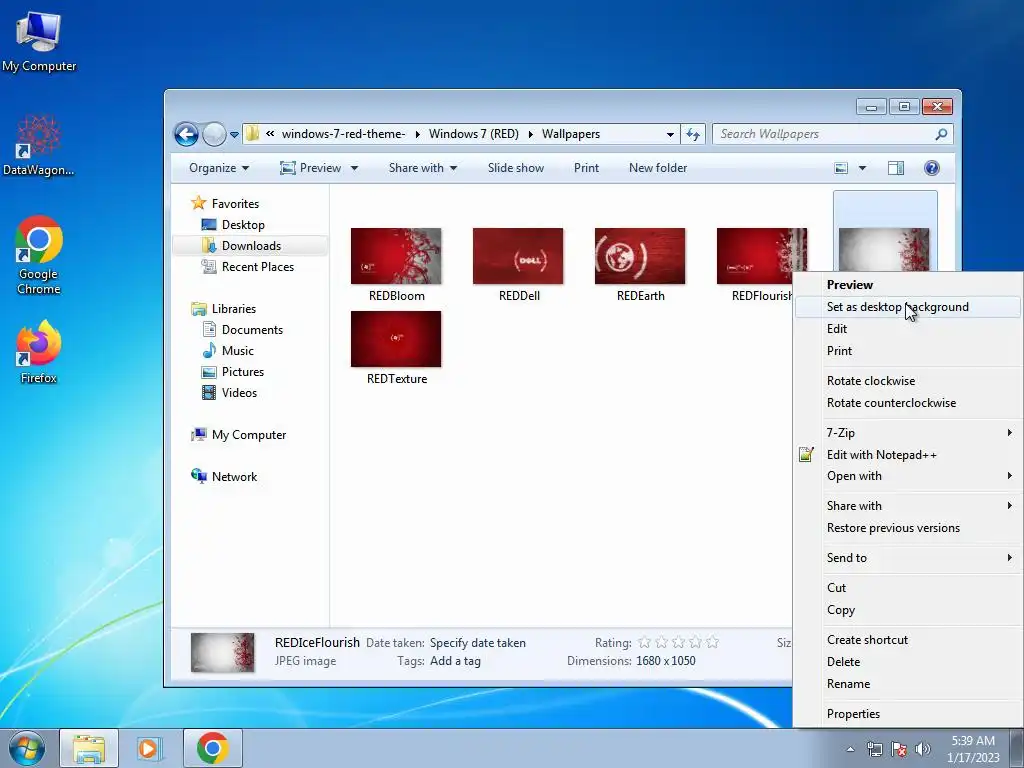Viewport: 1024px width, 768px height.
Task: Click the Firefox desktop shortcut
Action: 39,352
